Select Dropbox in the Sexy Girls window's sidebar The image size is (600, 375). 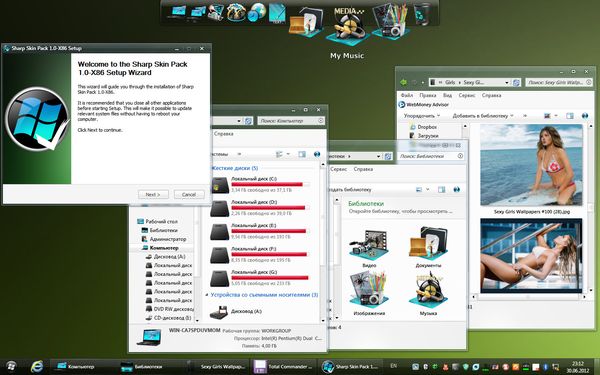pos(423,127)
